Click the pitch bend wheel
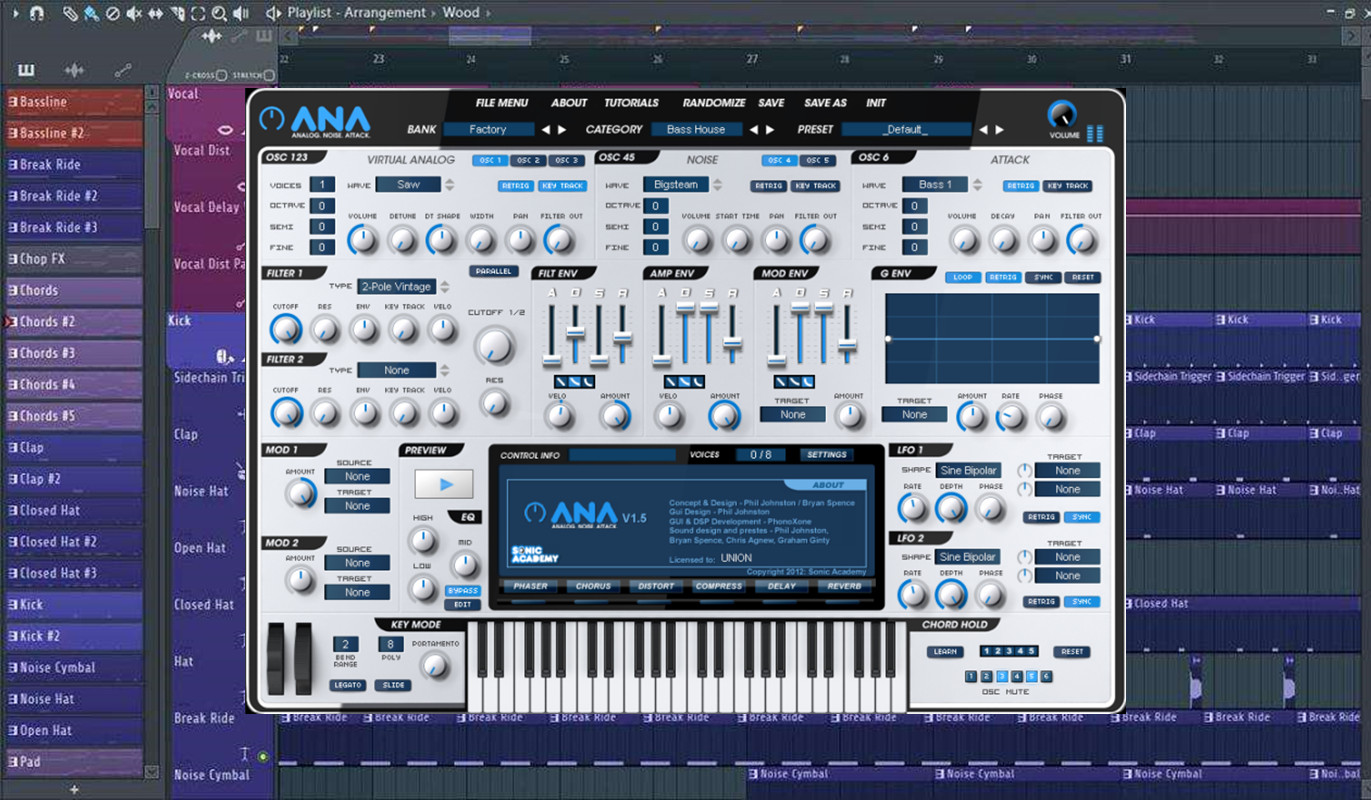This screenshot has width=1371, height=800. point(275,659)
